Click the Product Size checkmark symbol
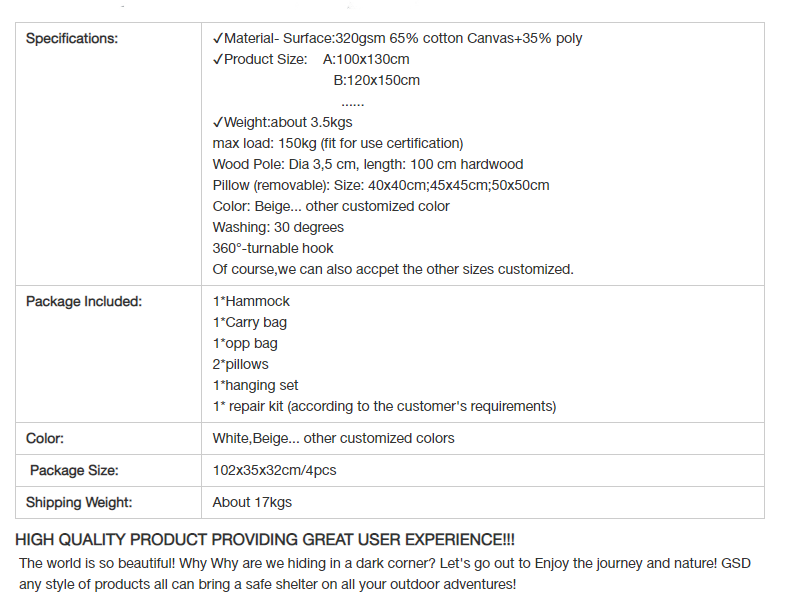Image resolution: width=800 pixels, height=604 pixels. 218,59
